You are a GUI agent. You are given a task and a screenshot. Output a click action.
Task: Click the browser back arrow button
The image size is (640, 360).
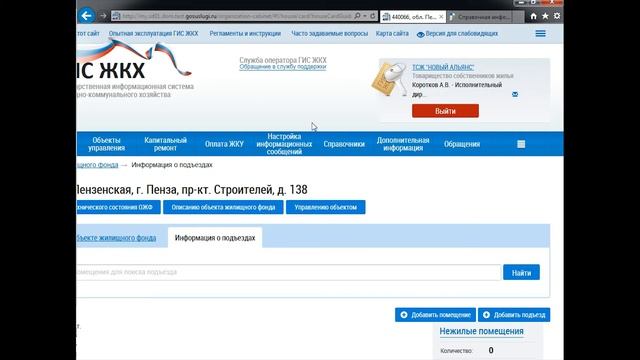[86, 16]
